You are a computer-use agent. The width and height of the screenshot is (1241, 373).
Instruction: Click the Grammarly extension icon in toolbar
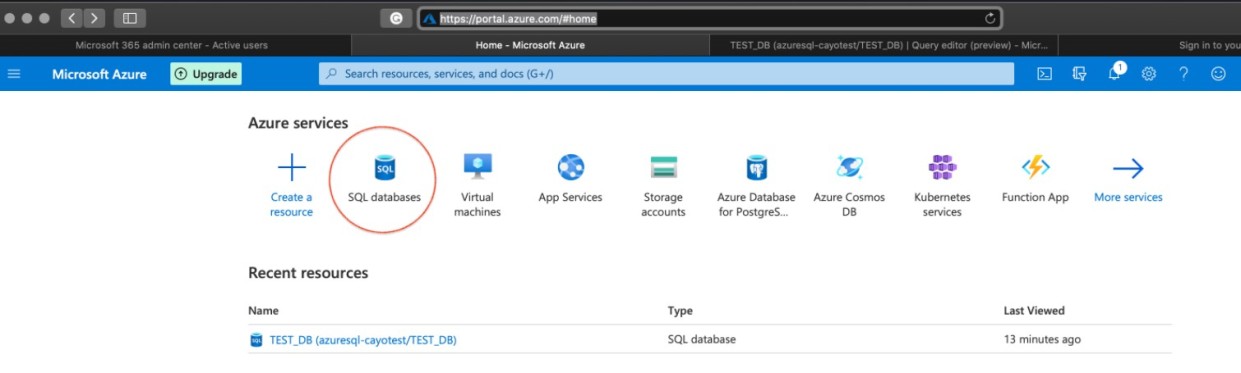(395, 18)
